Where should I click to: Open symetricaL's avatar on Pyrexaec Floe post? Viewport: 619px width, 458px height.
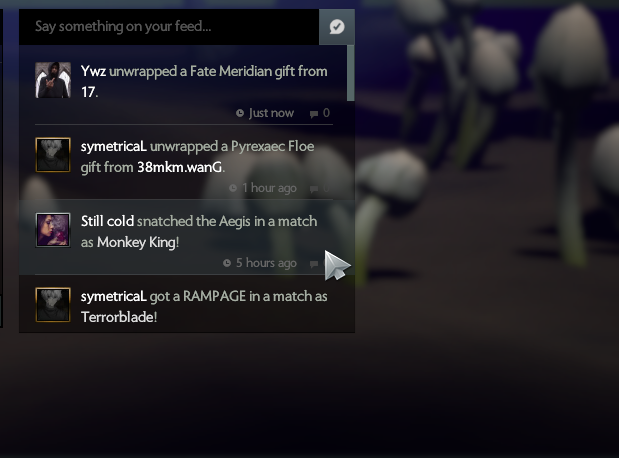[53, 155]
